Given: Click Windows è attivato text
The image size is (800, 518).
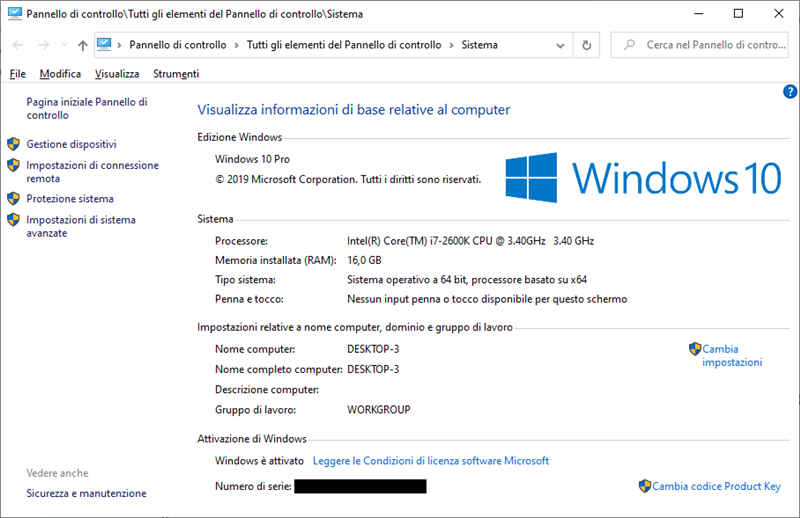Looking at the screenshot, I should 259,461.
